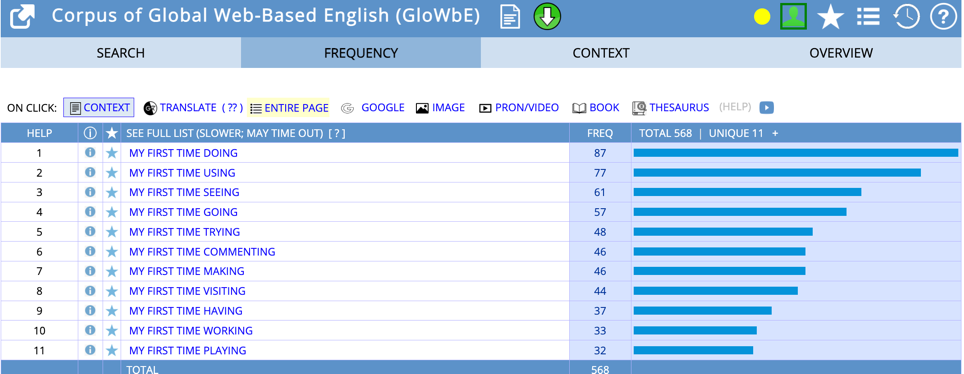Screen dimensions: 964x374
Task: Open MY FIRST TIME USING
Action: (182, 173)
